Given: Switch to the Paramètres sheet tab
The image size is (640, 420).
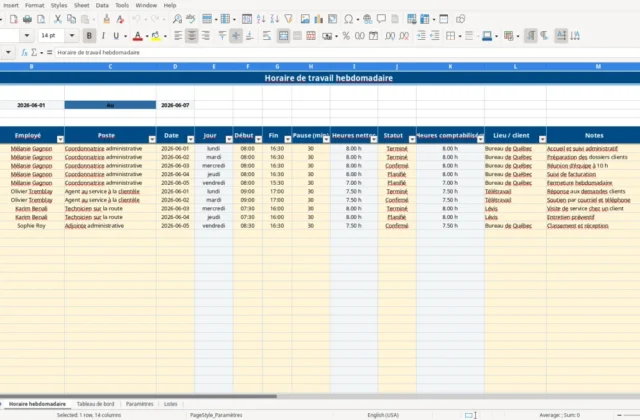Looking at the screenshot, I should tap(140, 404).
